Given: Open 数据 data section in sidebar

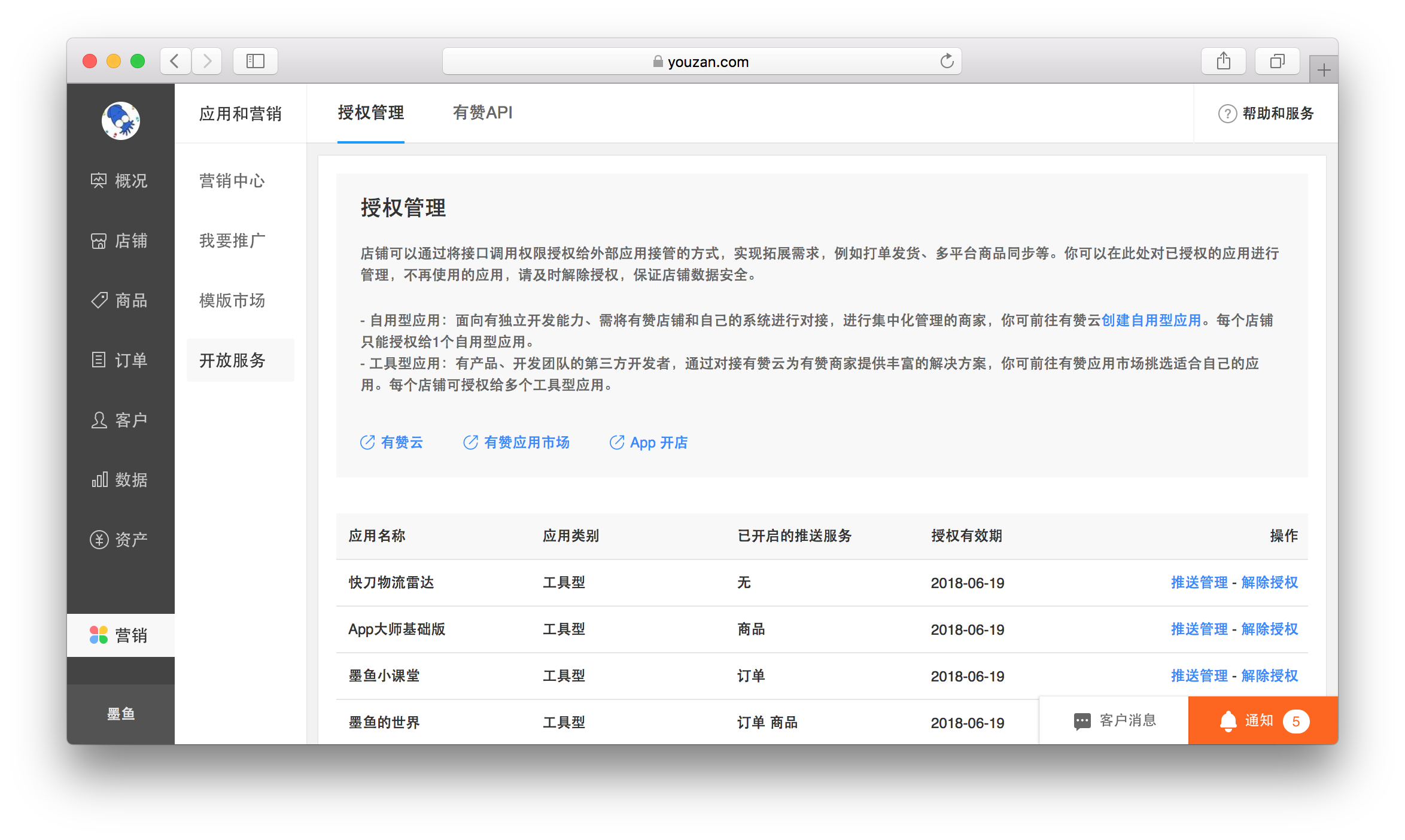Looking at the screenshot, I should tap(120, 480).
